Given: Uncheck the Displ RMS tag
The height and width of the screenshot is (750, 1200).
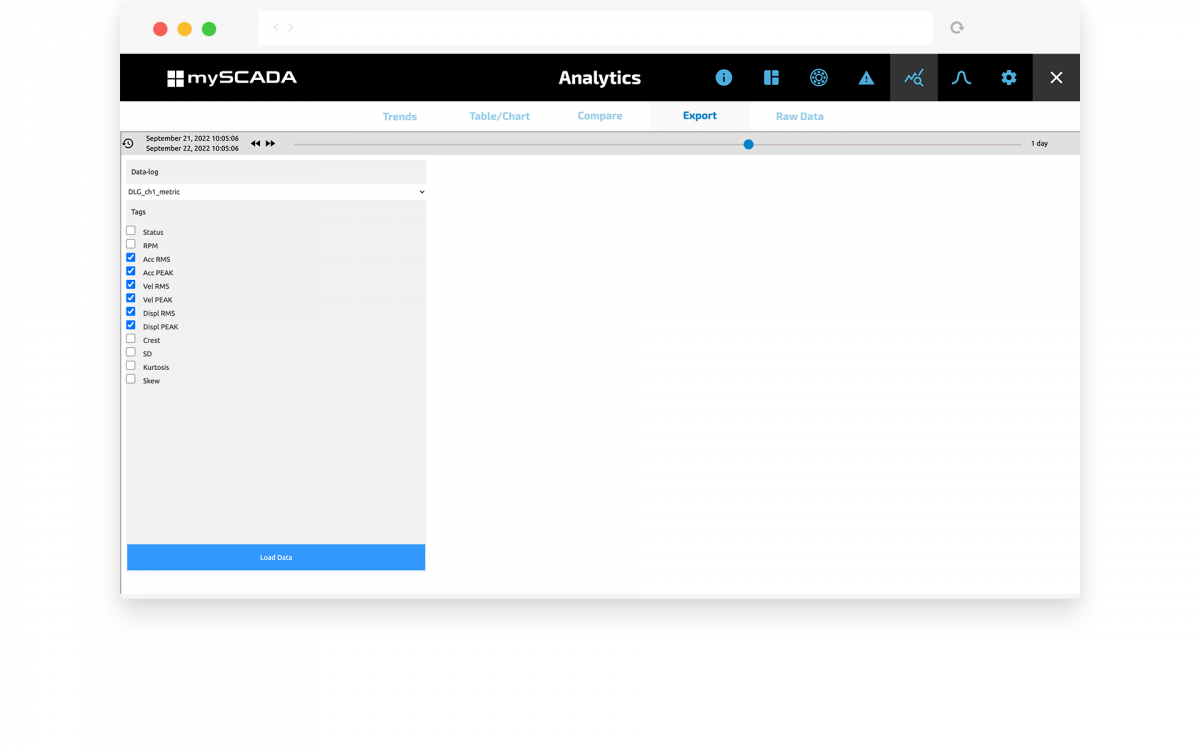Looking at the screenshot, I should 131,312.
